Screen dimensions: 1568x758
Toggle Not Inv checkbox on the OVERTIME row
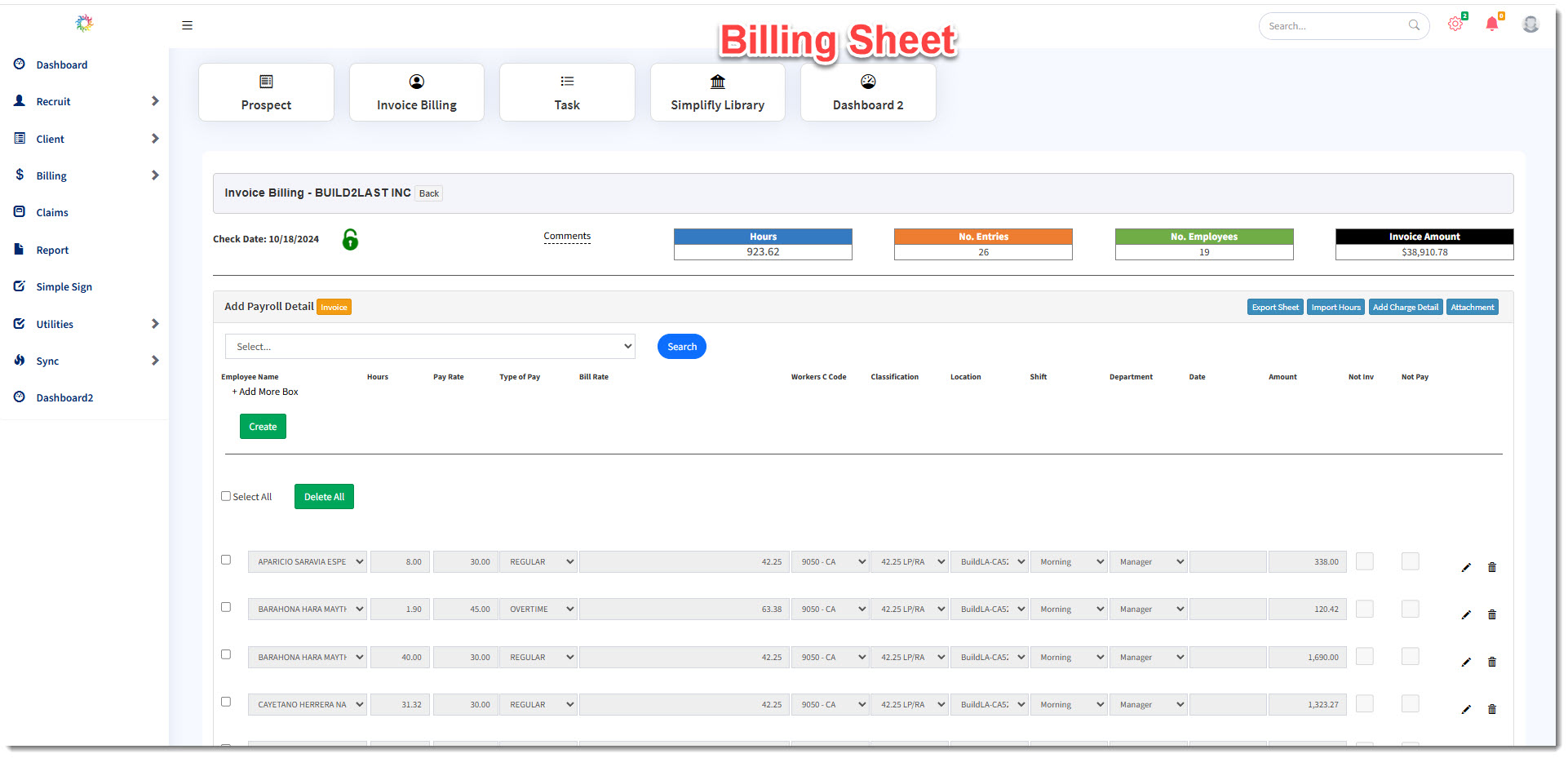[1364, 609]
